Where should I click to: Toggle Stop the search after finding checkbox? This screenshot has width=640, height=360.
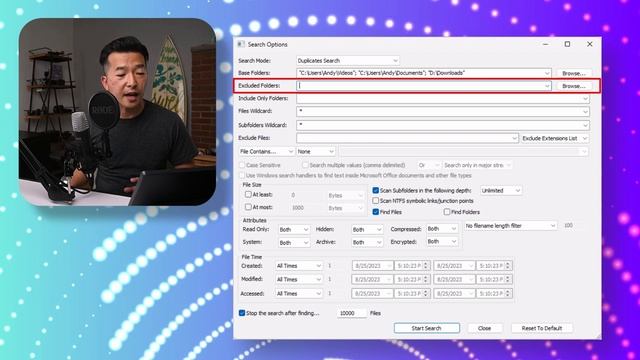pos(242,313)
